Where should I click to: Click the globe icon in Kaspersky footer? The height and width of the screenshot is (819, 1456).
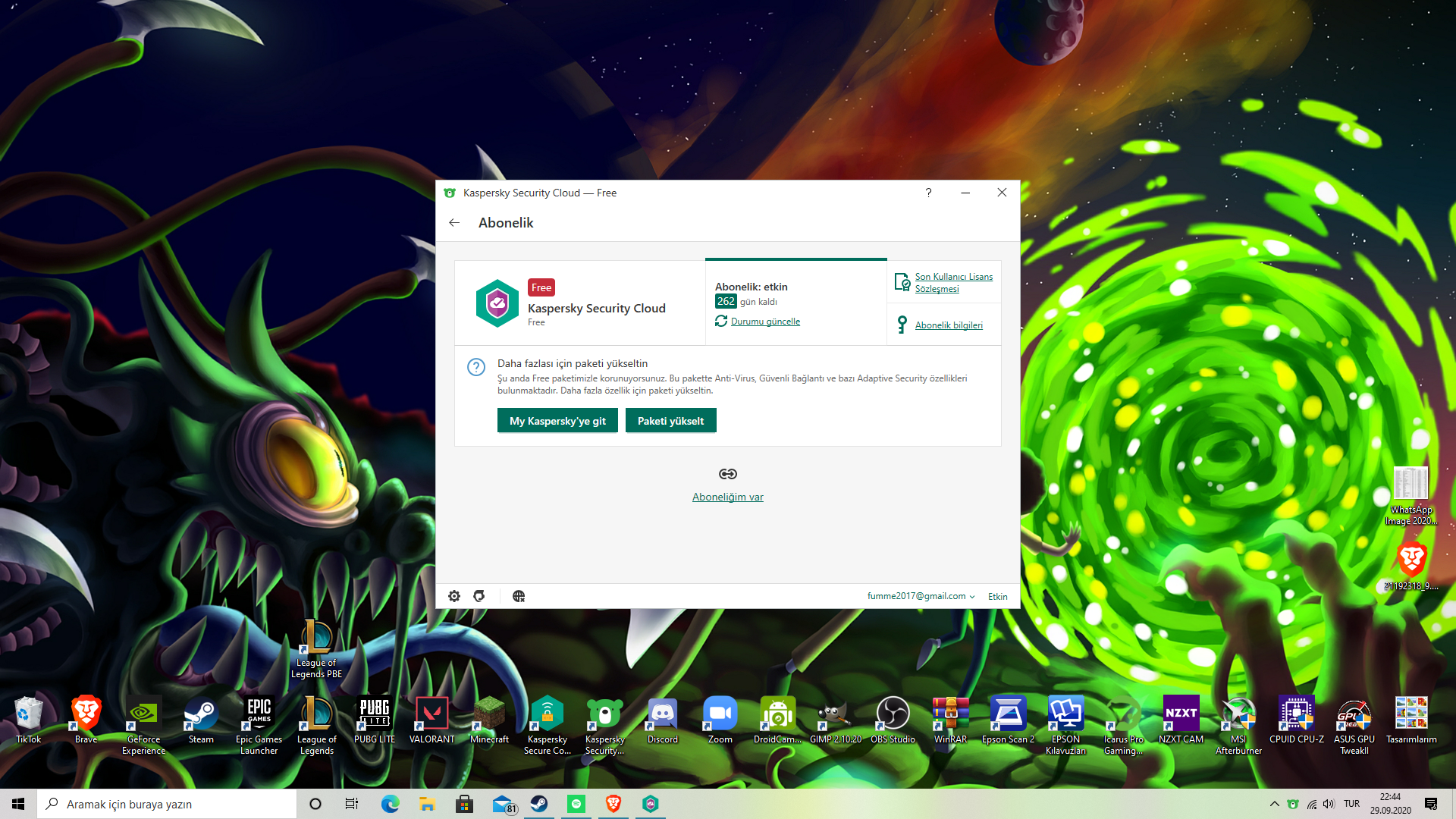click(519, 596)
